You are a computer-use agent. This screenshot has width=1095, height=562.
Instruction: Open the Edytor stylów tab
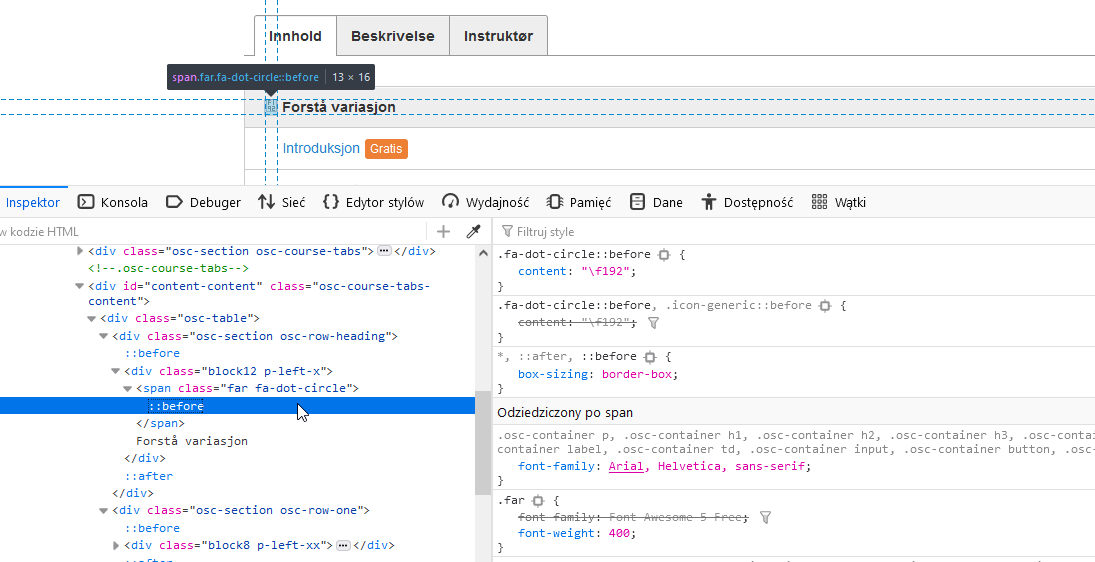click(373, 202)
